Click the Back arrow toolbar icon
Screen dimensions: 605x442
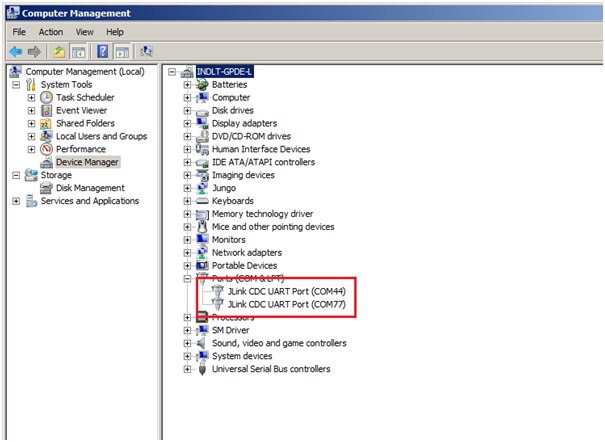(x=16, y=51)
